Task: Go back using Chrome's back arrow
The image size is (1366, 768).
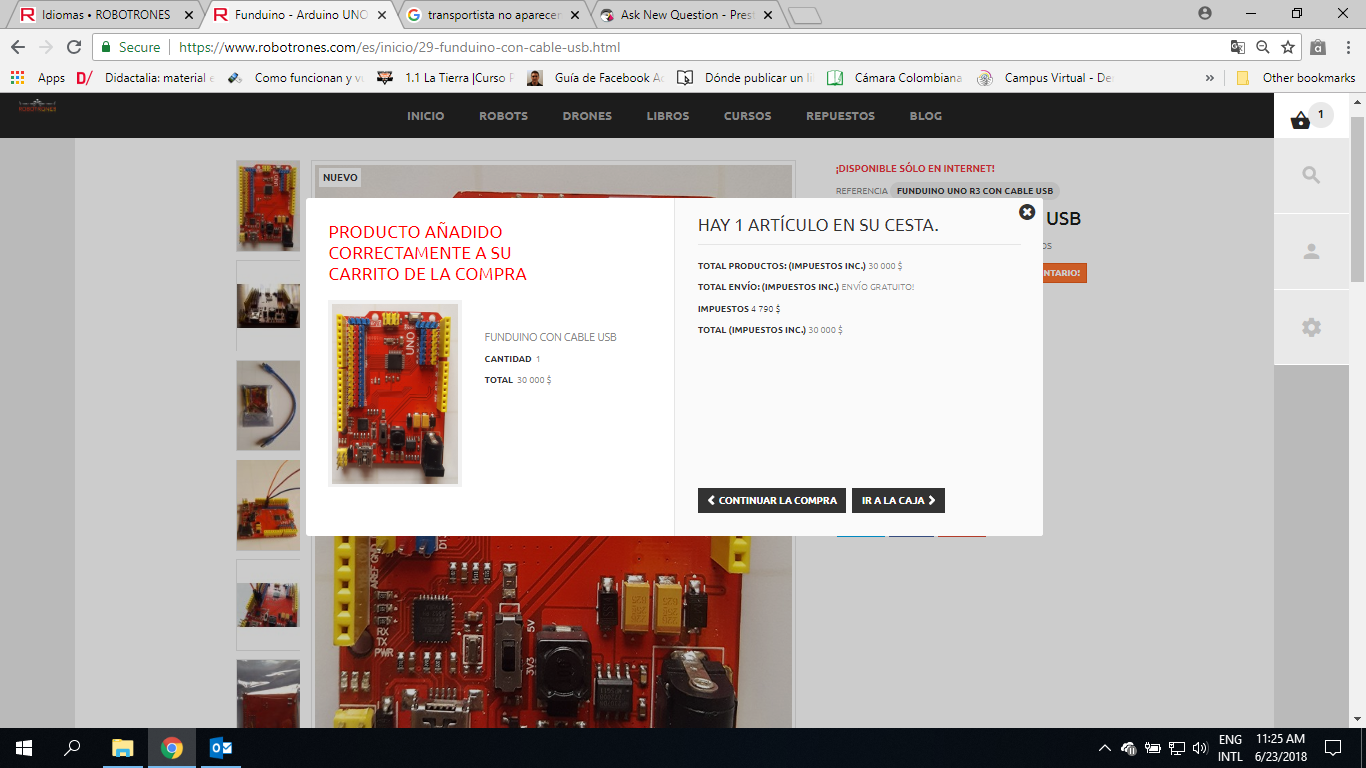Action: [18, 47]
